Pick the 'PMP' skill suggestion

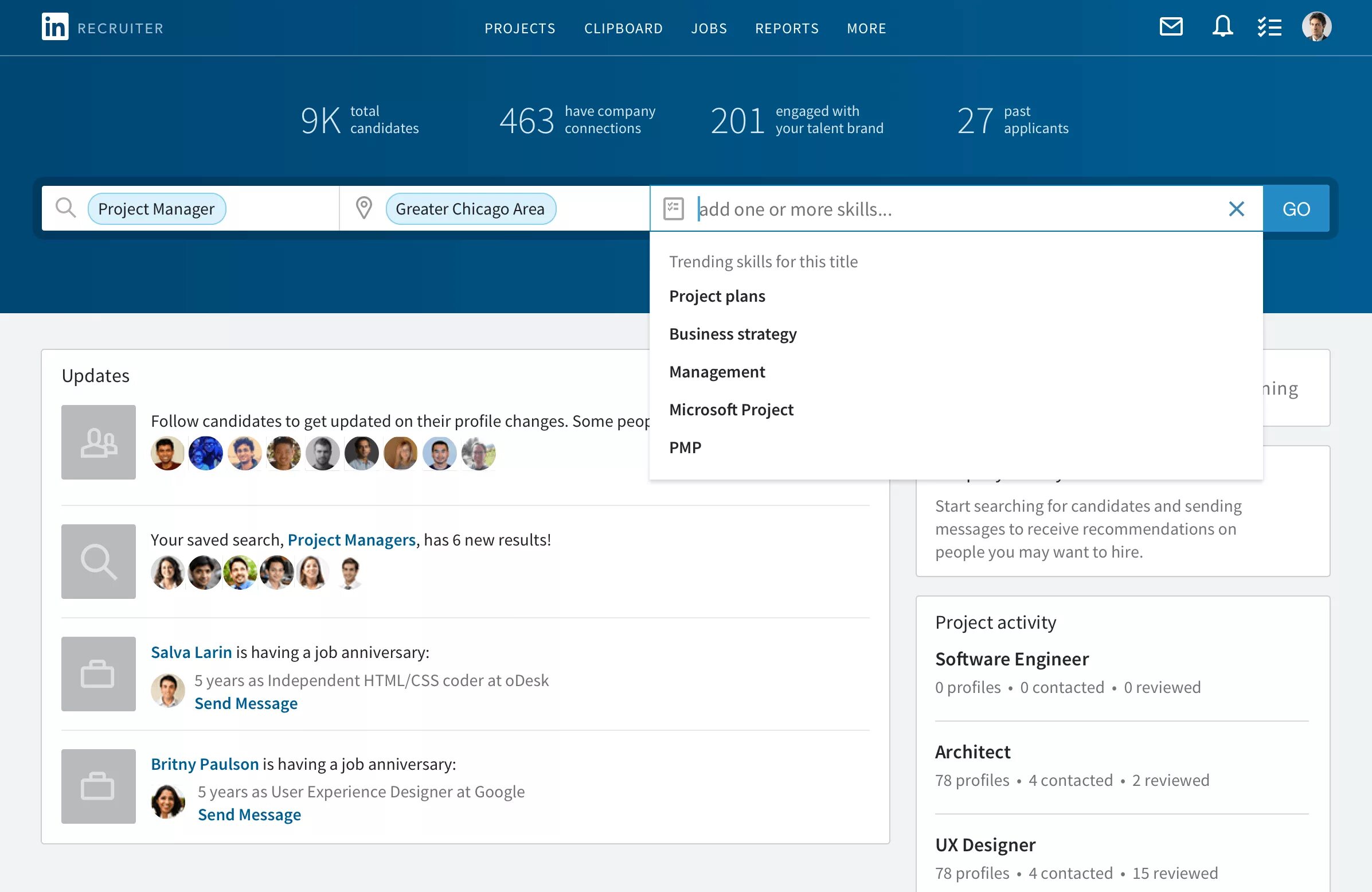click(x=685, y=447)
